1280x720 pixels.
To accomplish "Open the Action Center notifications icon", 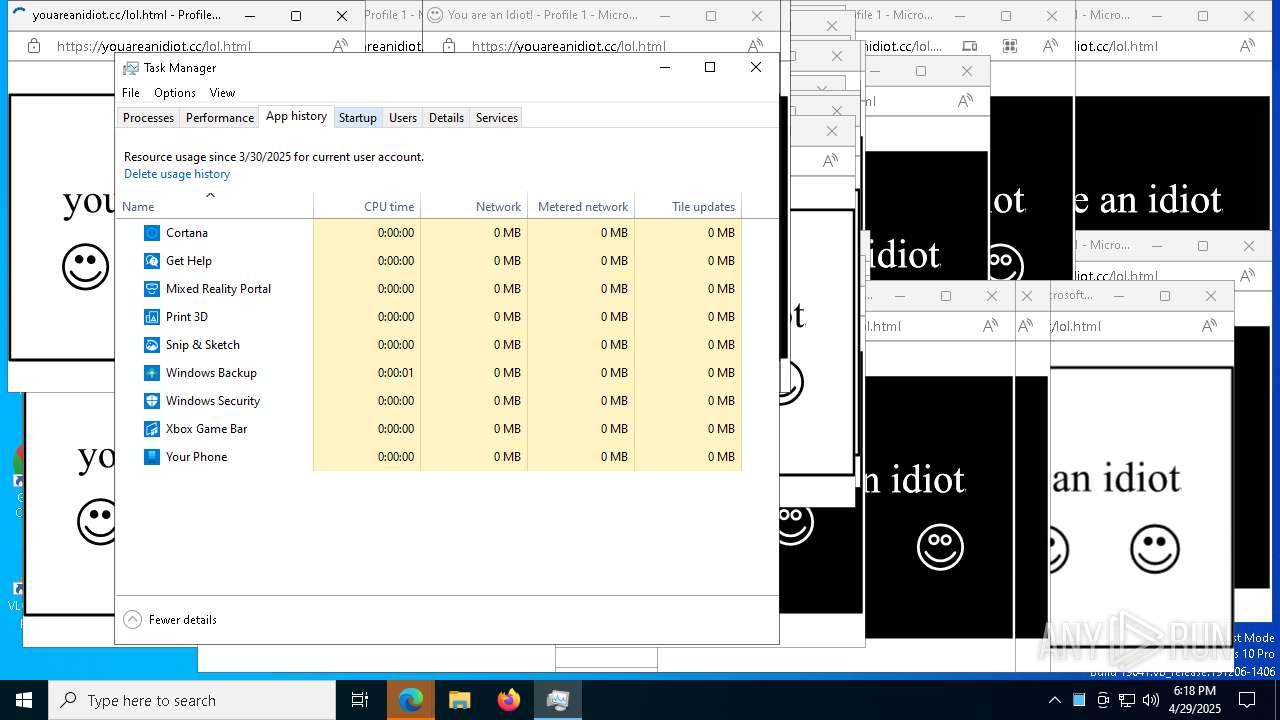I will click(1247, 700).
